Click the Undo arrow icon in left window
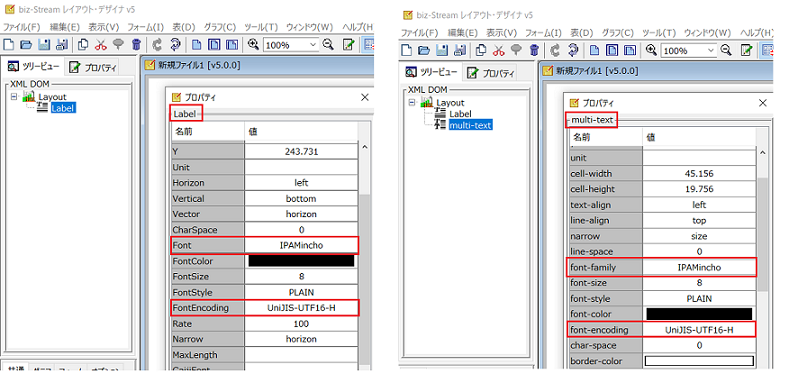 coord(156,44)
